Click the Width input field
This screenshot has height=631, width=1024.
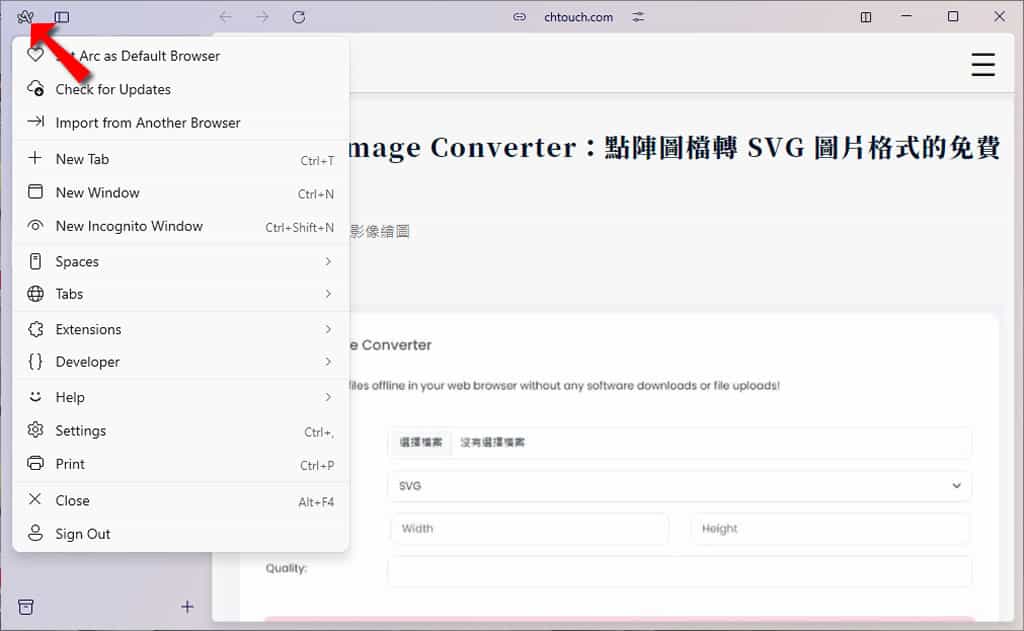530,528
